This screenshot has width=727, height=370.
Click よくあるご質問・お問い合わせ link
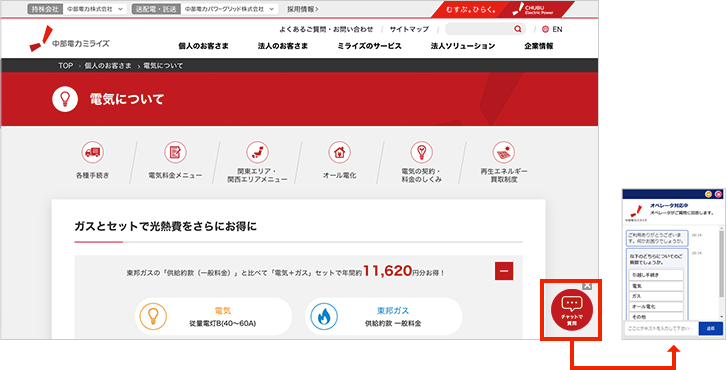(x=326, y=29)
